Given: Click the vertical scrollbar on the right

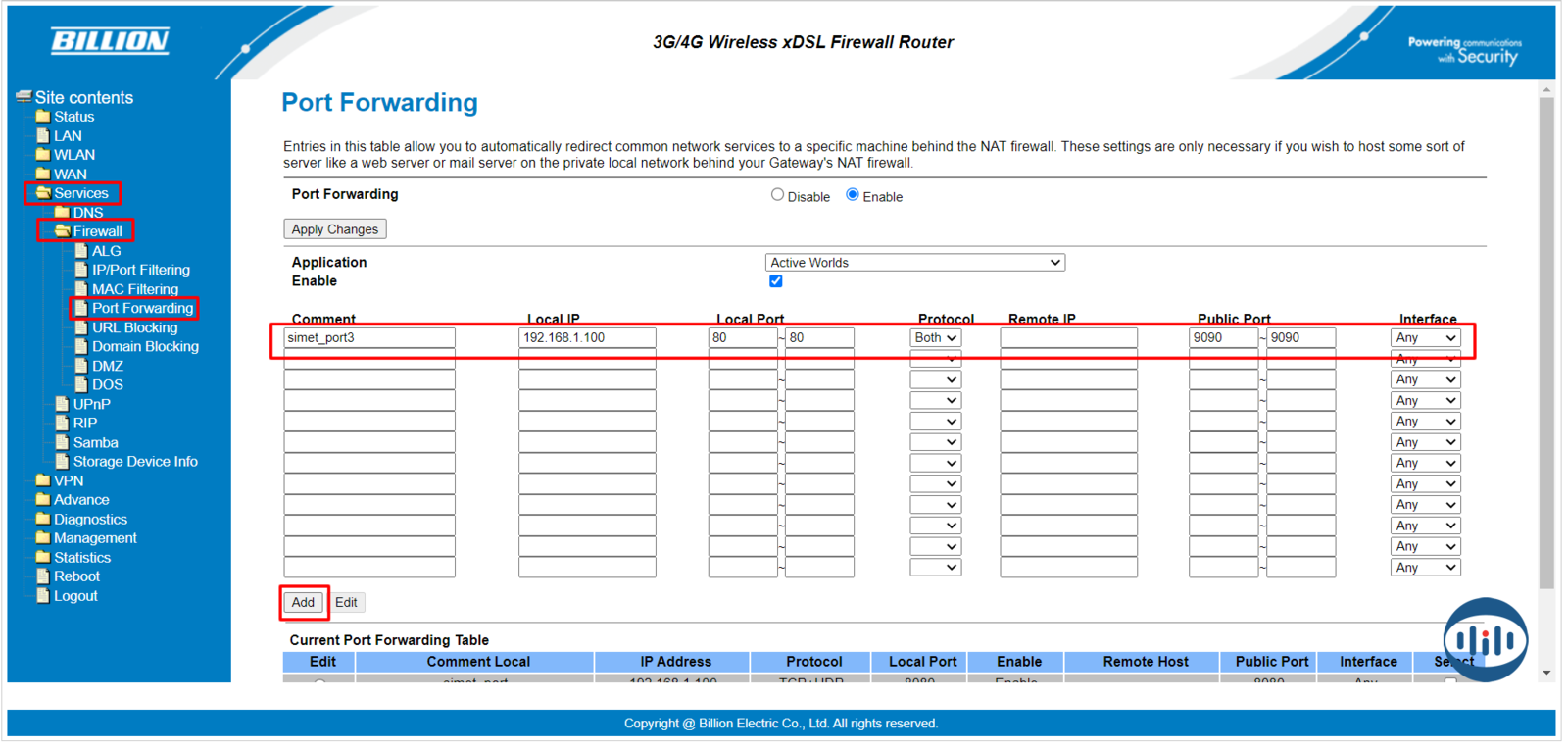Looking at the screenshot, I should [1546, 343].
